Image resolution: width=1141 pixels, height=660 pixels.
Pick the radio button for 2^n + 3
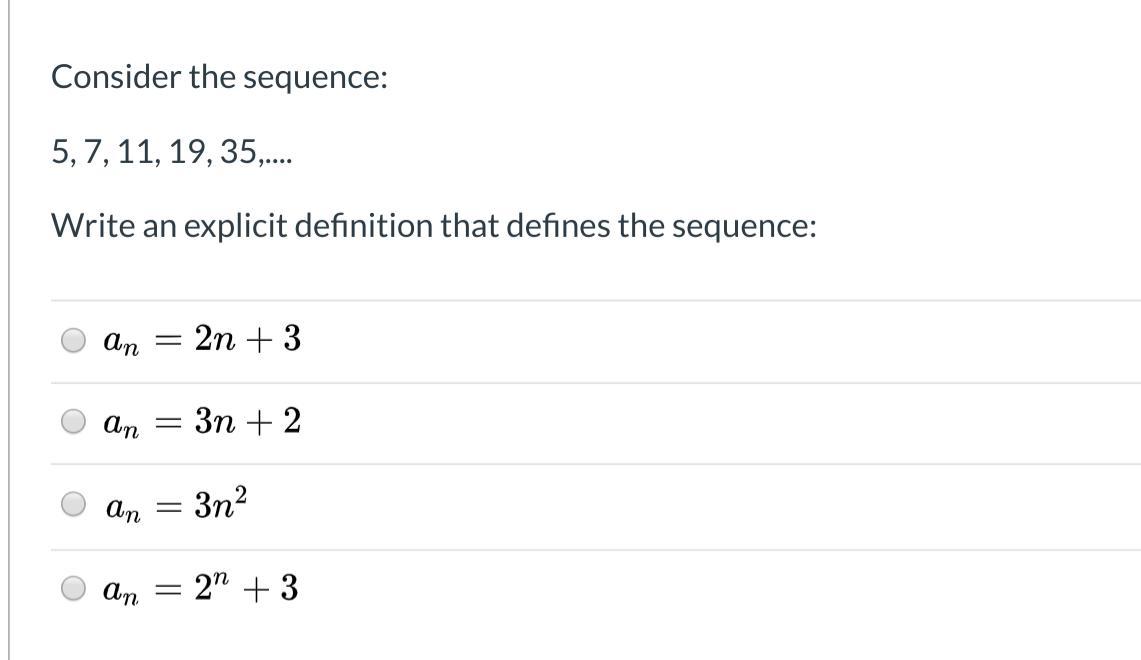point(74,589)
